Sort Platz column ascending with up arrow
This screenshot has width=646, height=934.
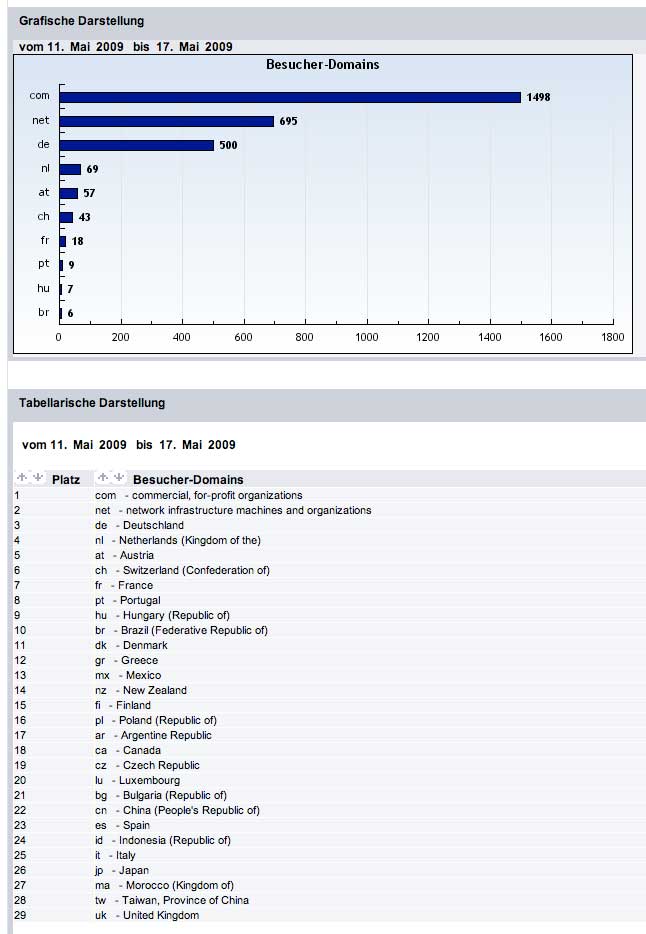pos(24,478)
